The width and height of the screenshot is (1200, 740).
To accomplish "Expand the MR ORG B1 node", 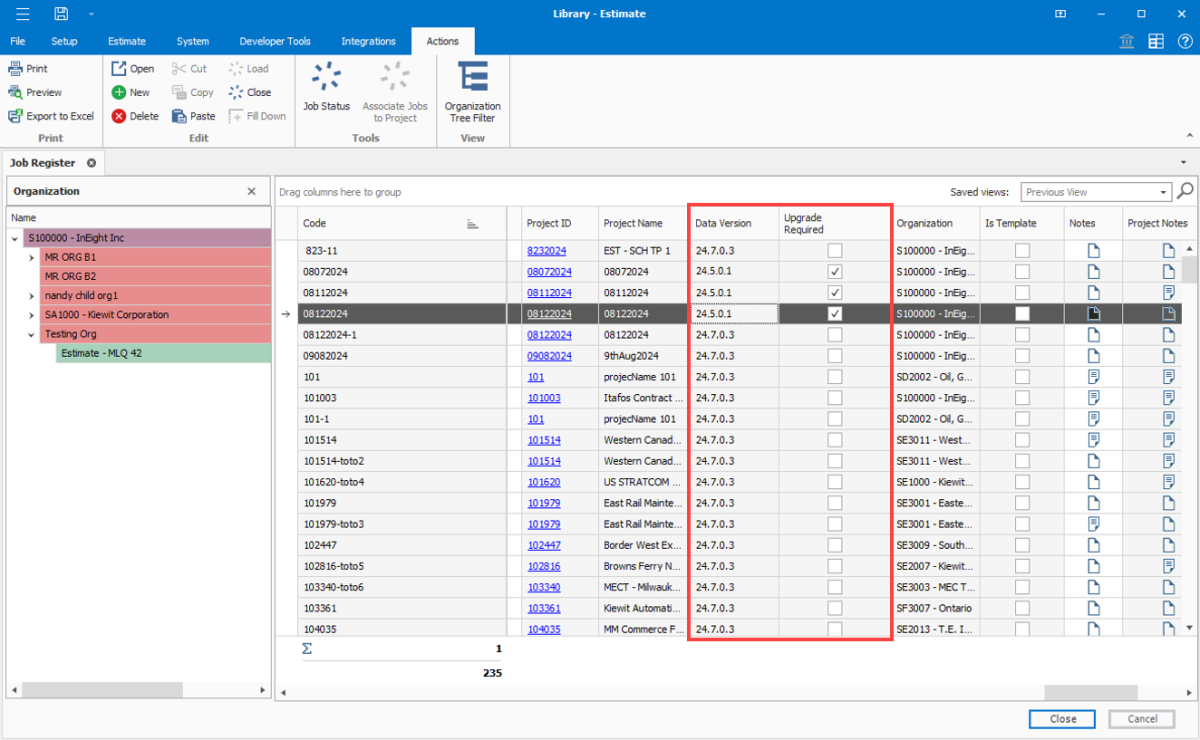I will [x=33, y=258].
